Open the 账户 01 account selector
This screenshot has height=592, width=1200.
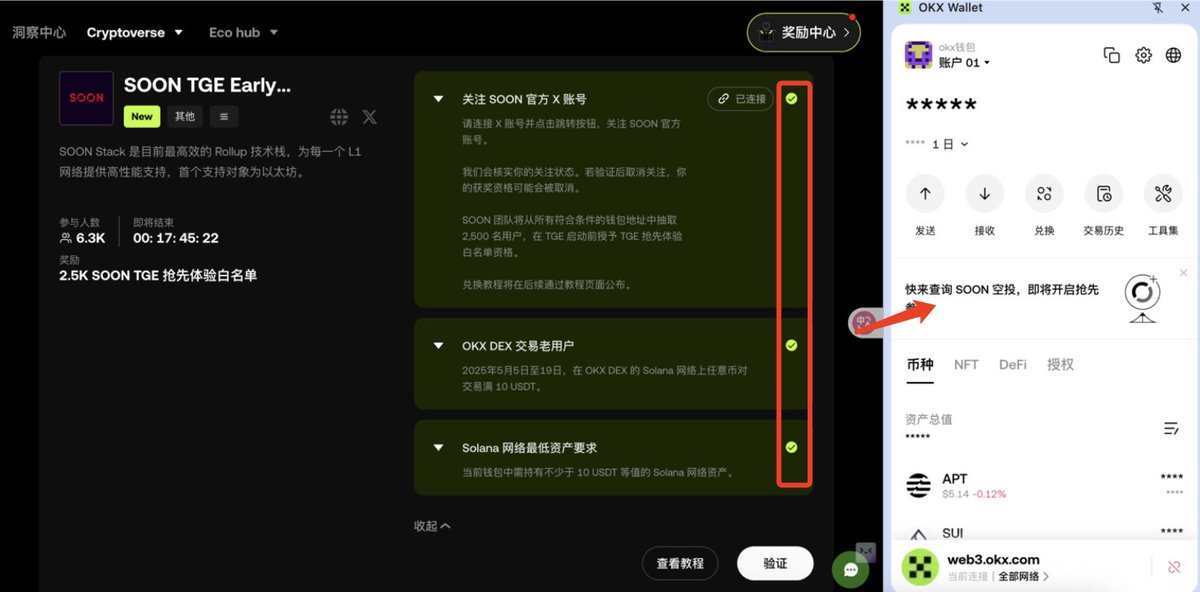(x=964, y=62)
